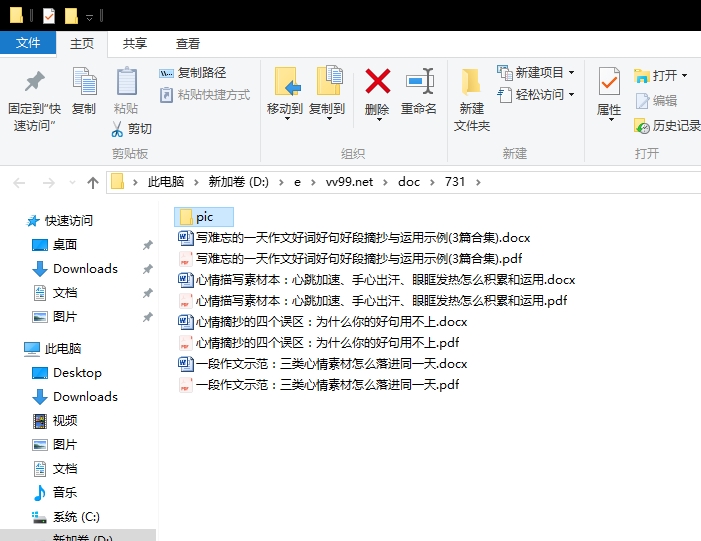Switch to the View (查看) tab
Image resolution: width=701 pixels, height=541 pixels.
tap(187, 43)
